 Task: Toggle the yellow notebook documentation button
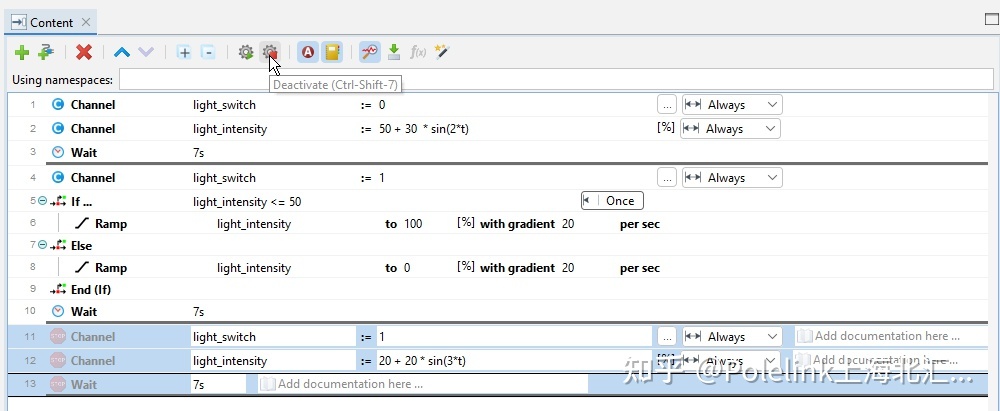click(x=332, y=52)
